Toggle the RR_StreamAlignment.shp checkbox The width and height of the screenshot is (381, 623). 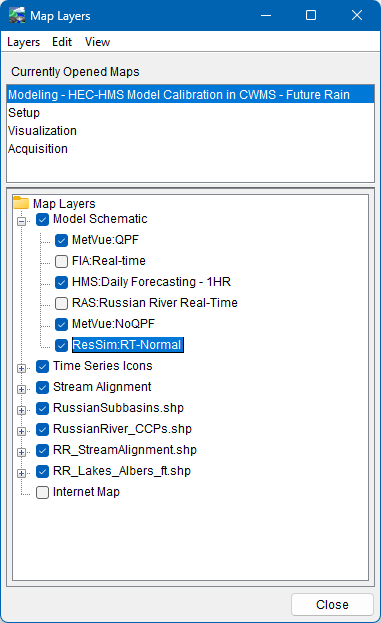coord(43,450)
